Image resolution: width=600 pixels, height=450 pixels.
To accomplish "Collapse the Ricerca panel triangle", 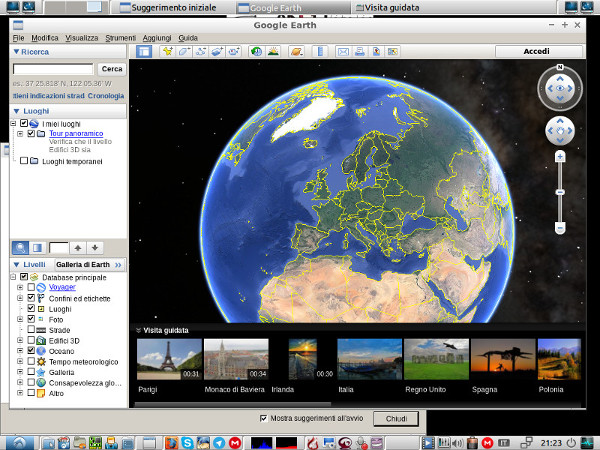I will [16, 52].
